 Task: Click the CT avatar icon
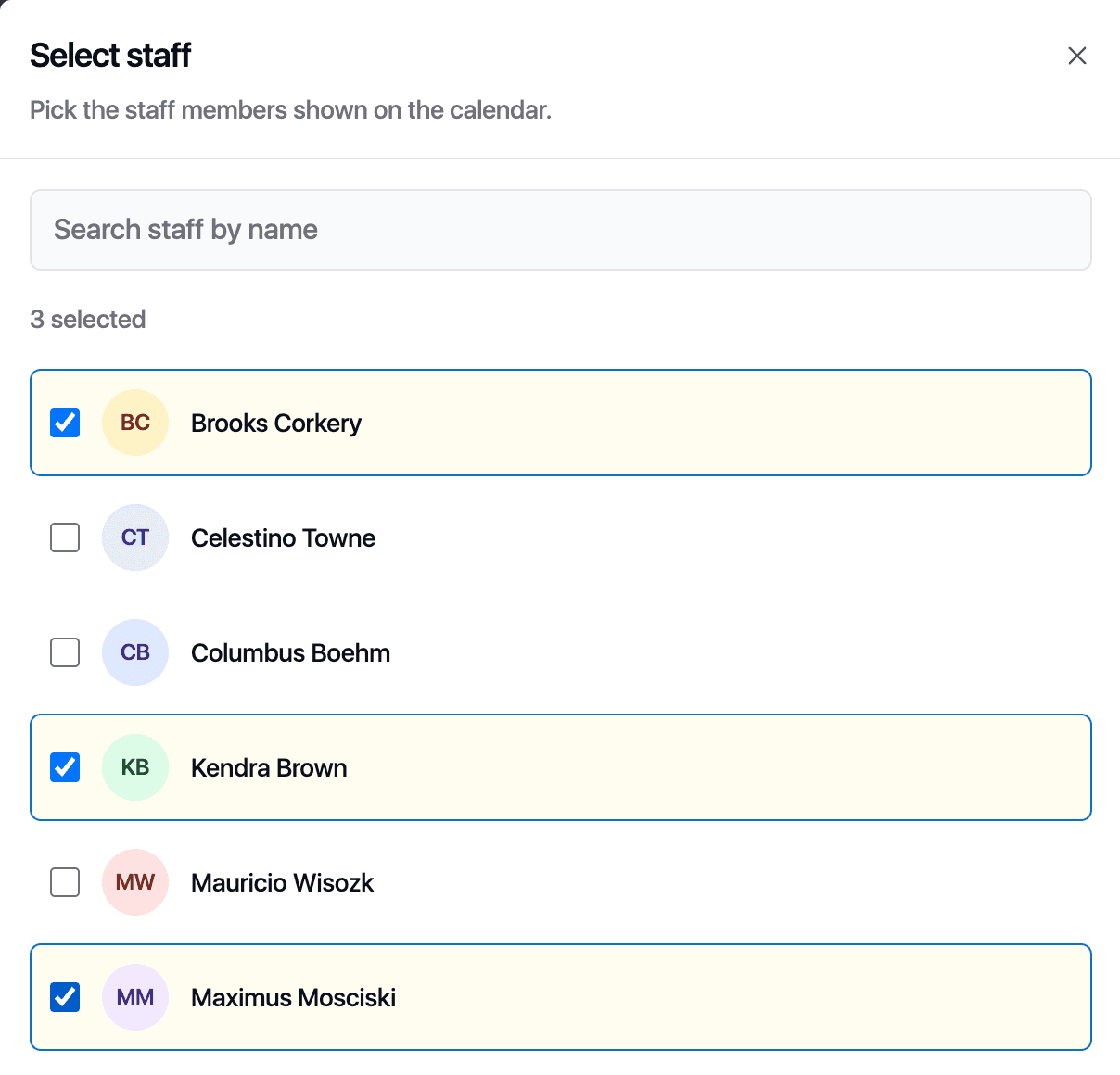pyautogui.click(x=135, y=537)
